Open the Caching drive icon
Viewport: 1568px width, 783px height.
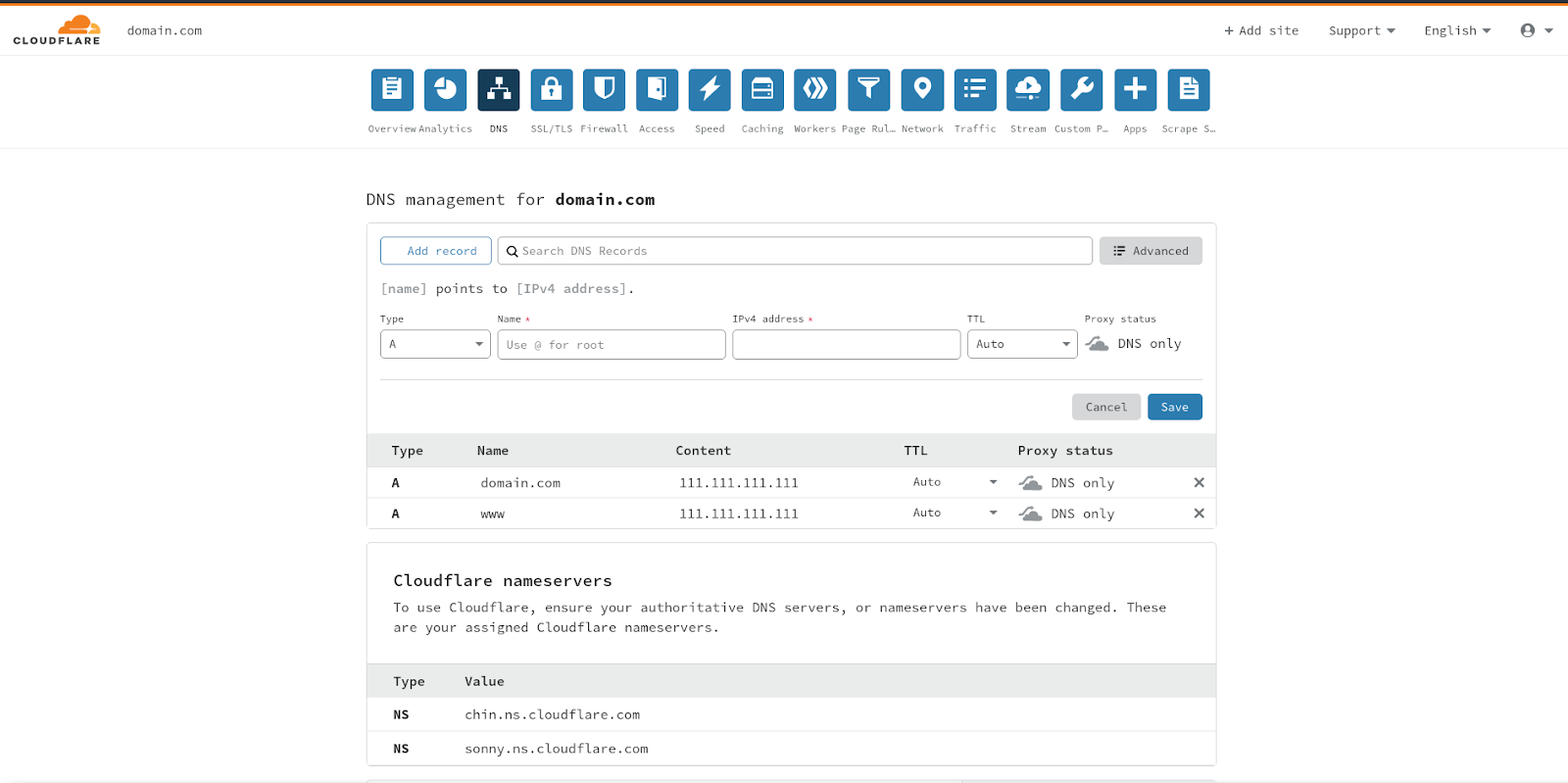point(762,90)
